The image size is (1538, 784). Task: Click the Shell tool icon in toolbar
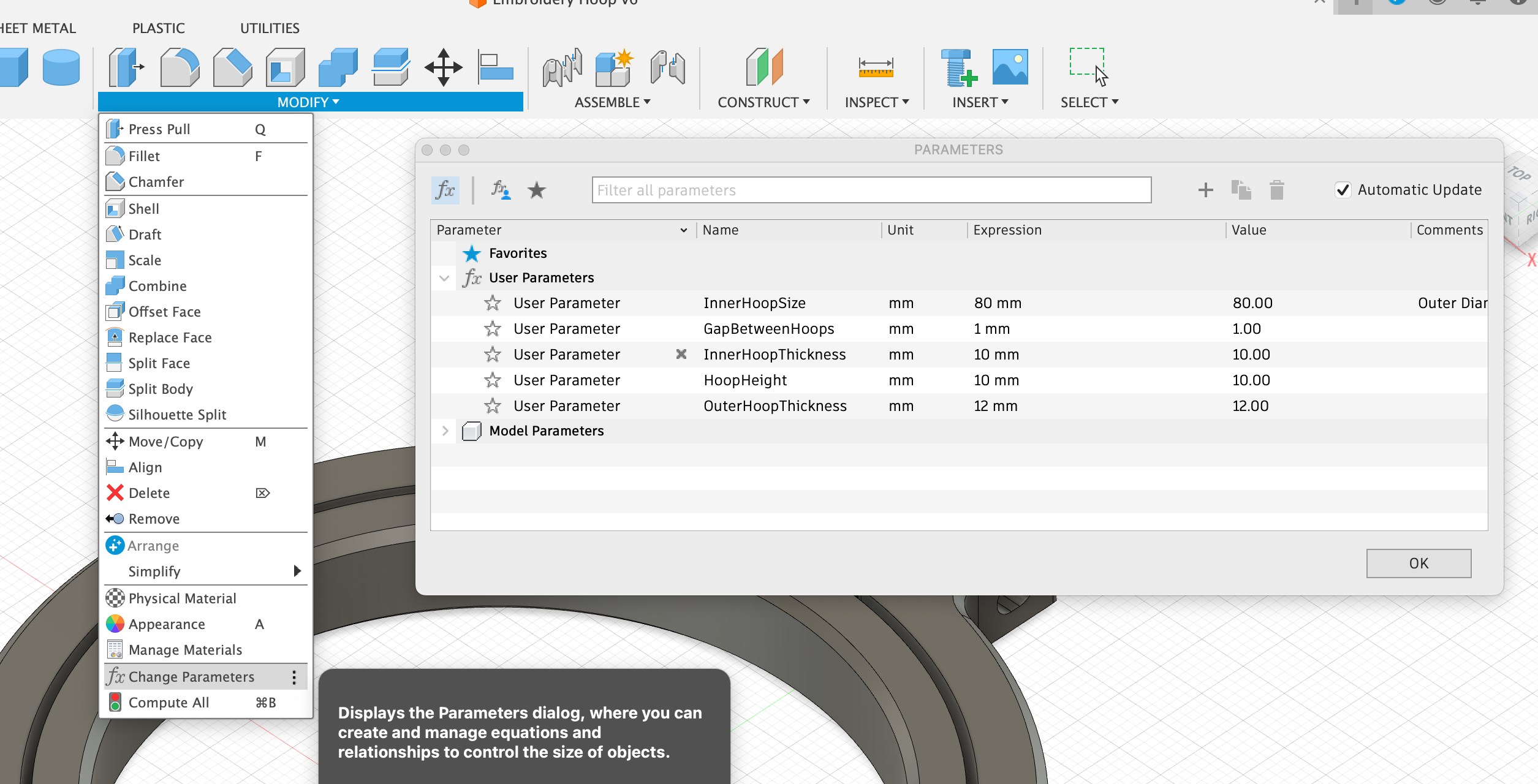(x=286, y=67)
